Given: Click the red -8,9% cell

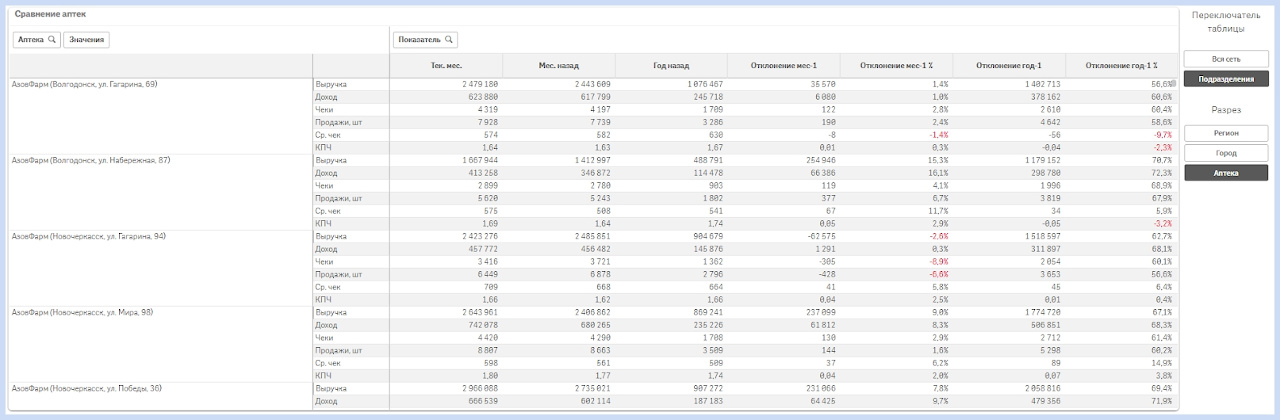Looking at the screenshot, I should pyautogui.click(x=937, y=261).
